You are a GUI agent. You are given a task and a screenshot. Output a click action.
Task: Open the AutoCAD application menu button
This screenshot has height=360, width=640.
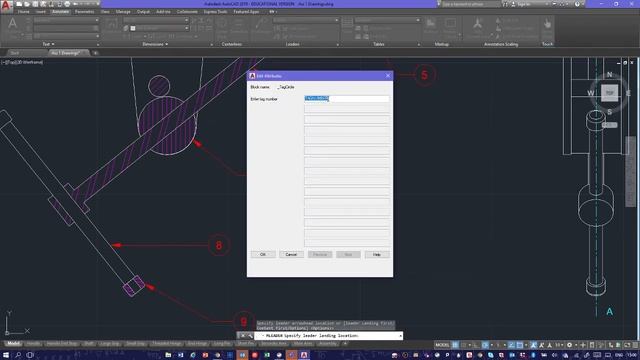6,6
